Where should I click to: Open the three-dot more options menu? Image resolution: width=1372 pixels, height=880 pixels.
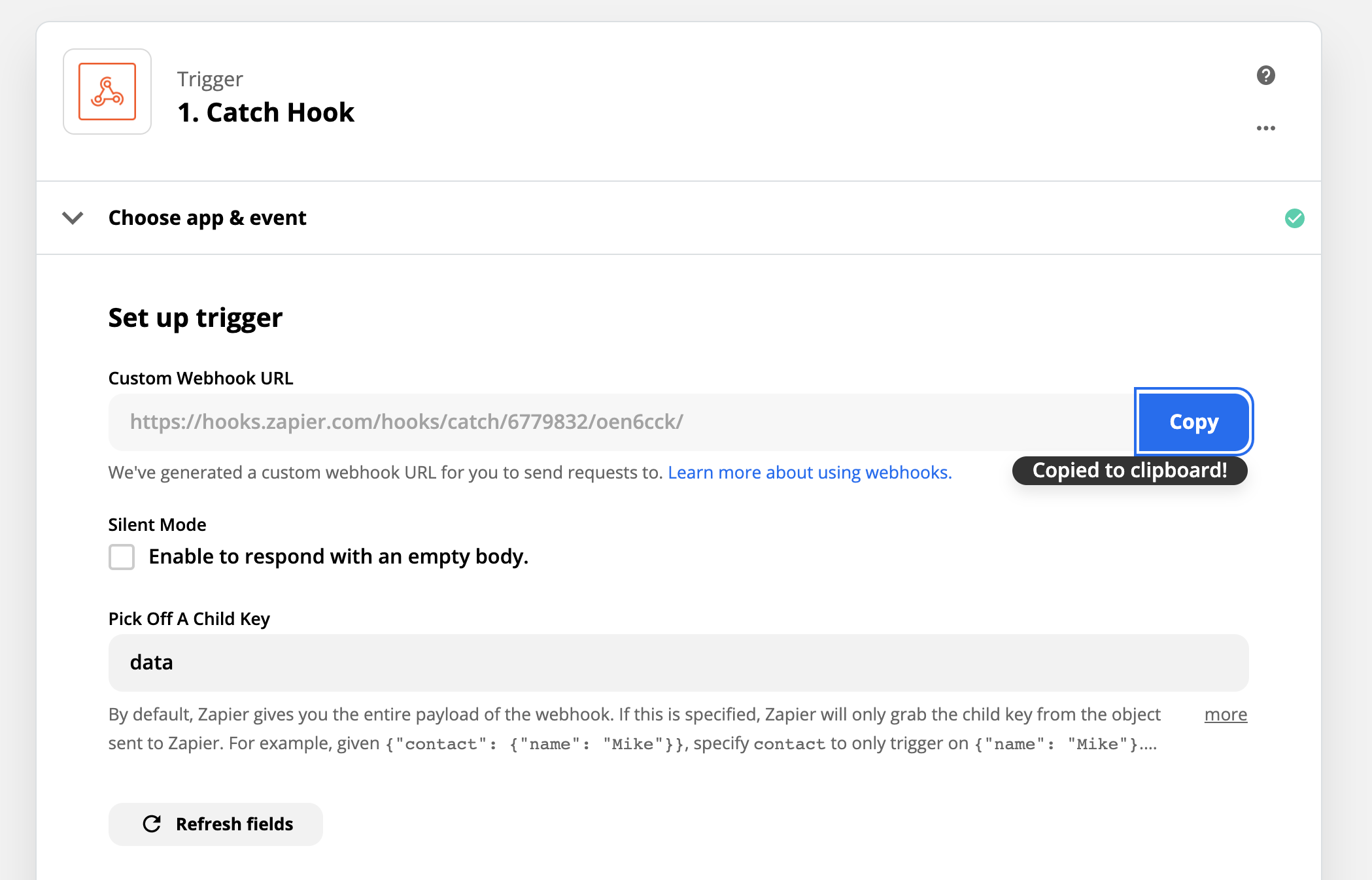click(1265, 128)
